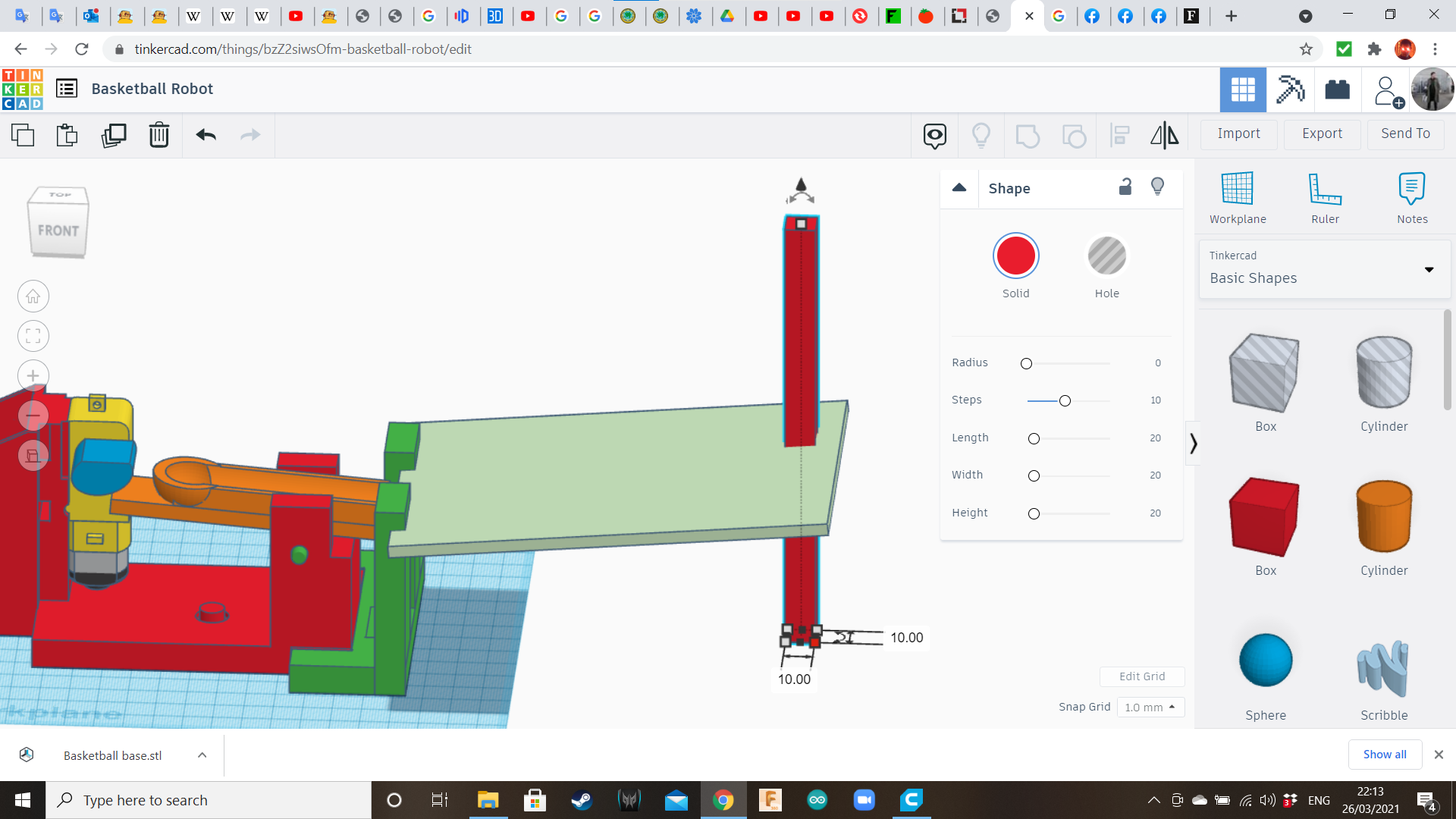Undo the last action
The width and height of the screenshot is (1456, 819).
206,135
